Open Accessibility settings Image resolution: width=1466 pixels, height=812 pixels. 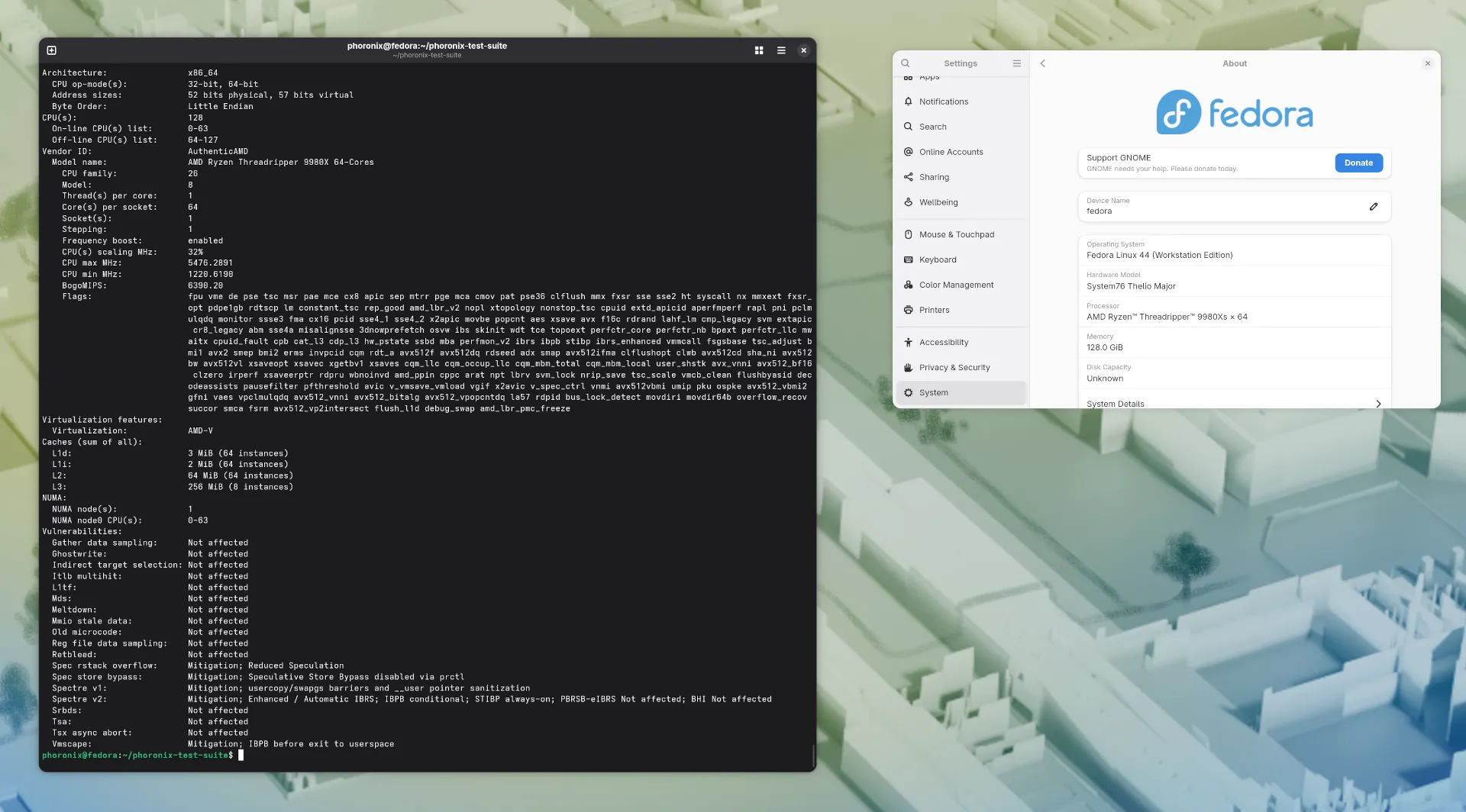pyautogui.click(x=961, y=342)
